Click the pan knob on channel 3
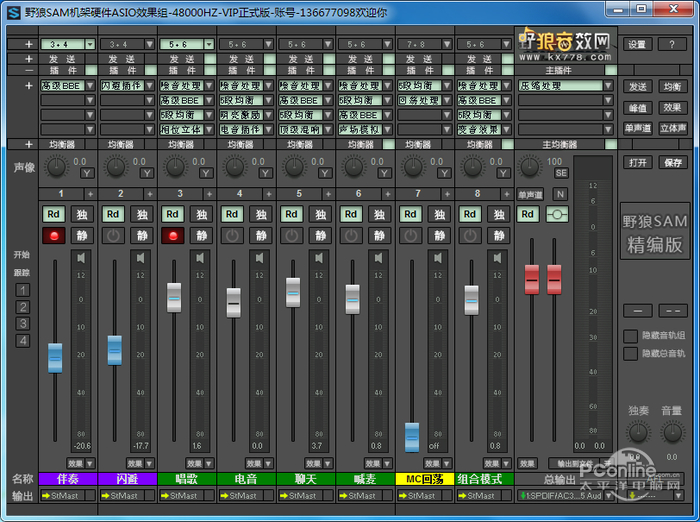 click(176, 166)
